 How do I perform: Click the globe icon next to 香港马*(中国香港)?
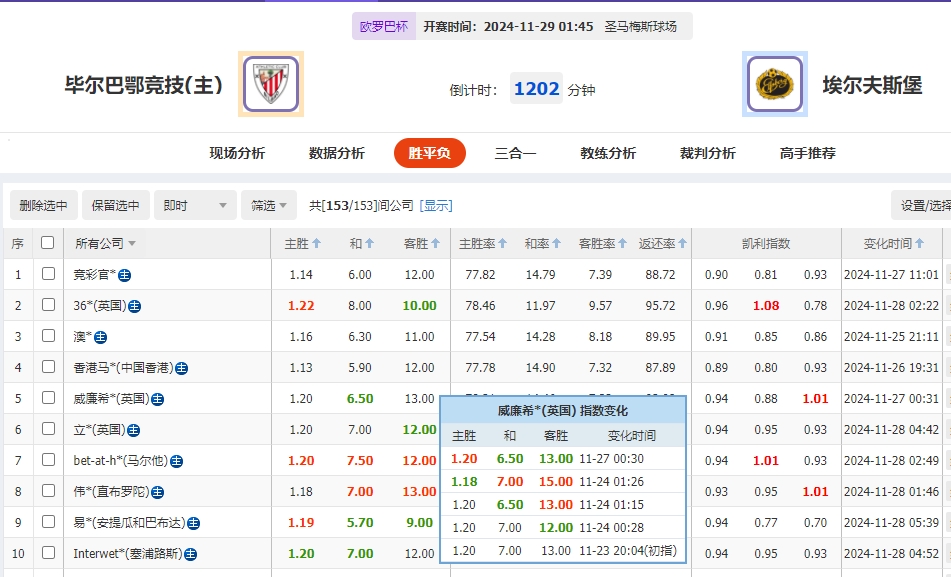184,368
